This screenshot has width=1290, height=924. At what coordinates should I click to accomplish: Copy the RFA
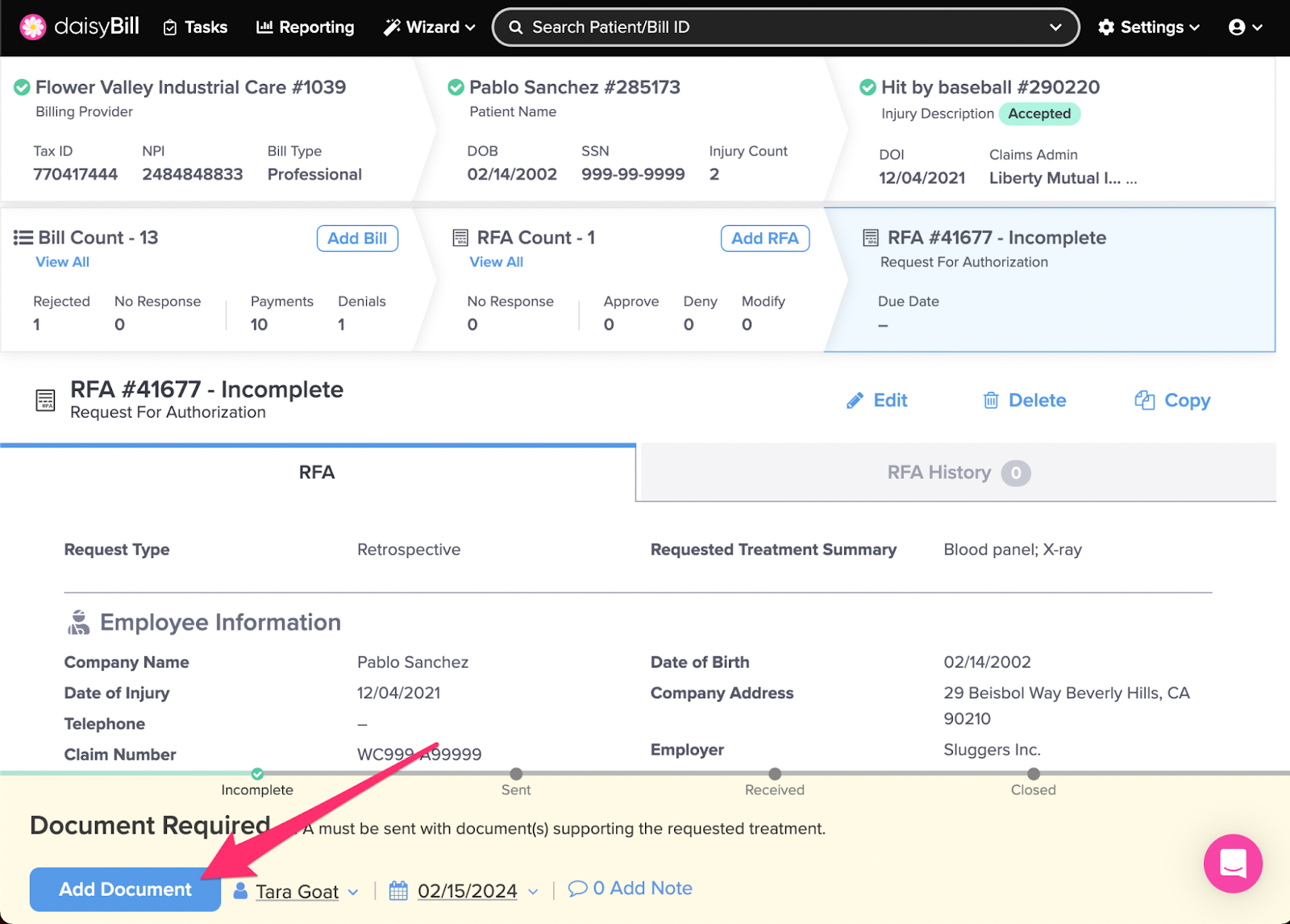pyautogui.click(x=1172, y=401)
